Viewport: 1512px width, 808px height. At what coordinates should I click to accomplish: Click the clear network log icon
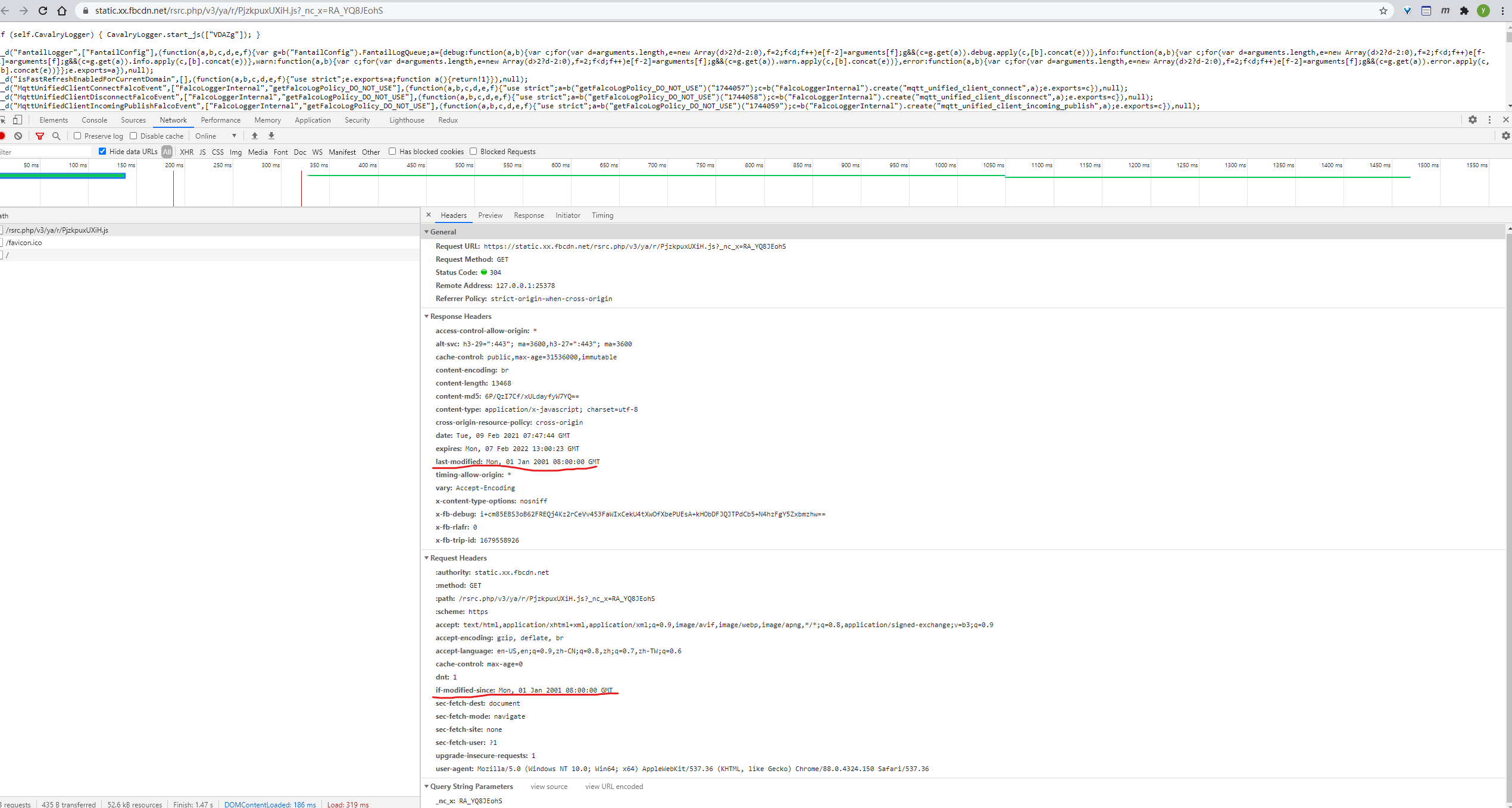(18, 136)
